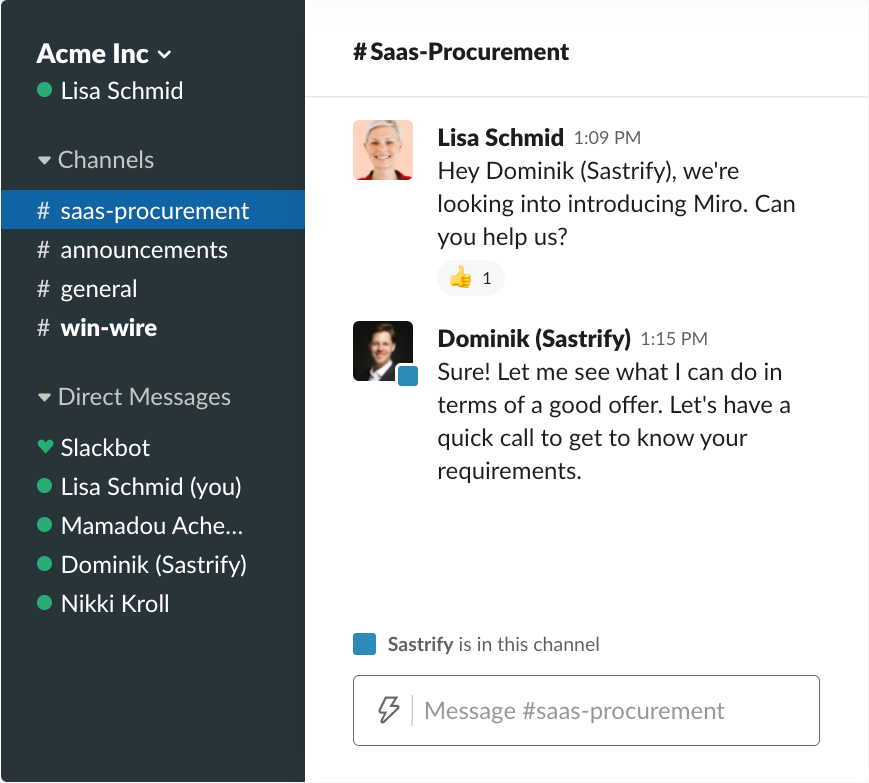869x783 pixels.
Task: Collapse the Channels section
Action: coord(44,160)
